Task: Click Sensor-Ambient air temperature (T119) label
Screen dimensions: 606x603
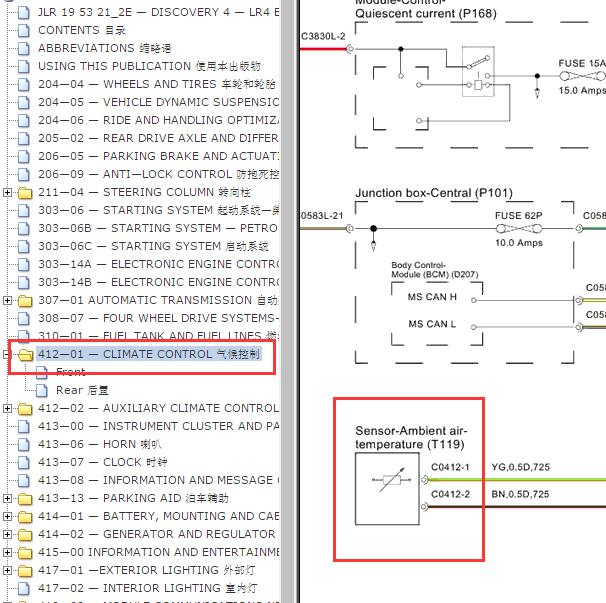Action: (x=411, y=437)
